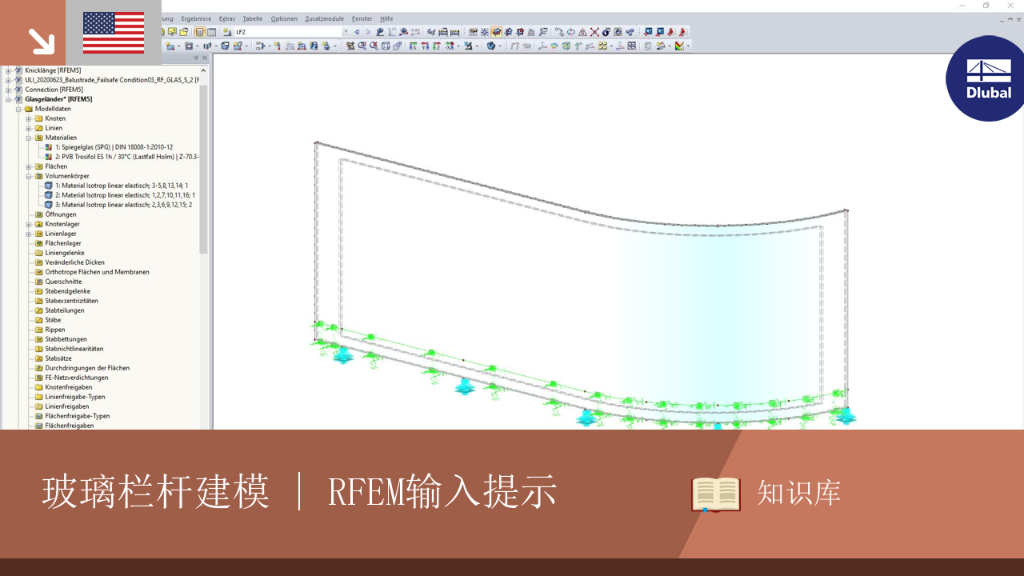Select Knotenfreigaben tree entry
The image size is (1024, 576).
point(69,387)
